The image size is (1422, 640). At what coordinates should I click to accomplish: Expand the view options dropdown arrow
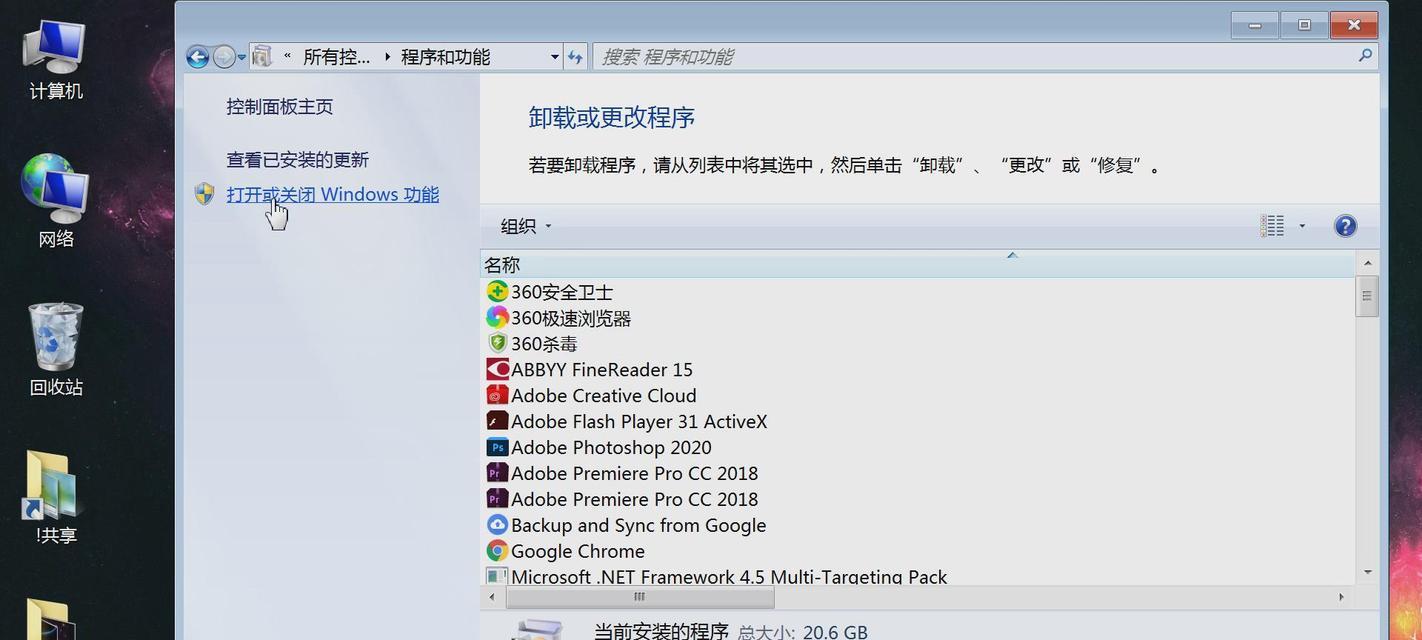1302,226
